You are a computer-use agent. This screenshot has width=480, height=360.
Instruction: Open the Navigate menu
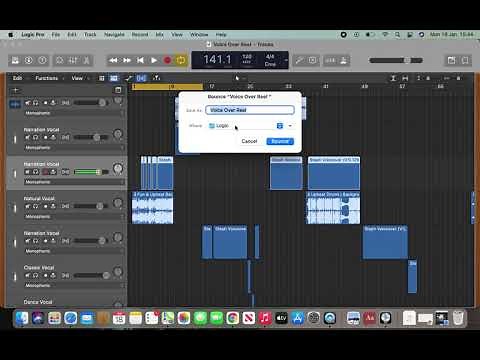[114, 34]
